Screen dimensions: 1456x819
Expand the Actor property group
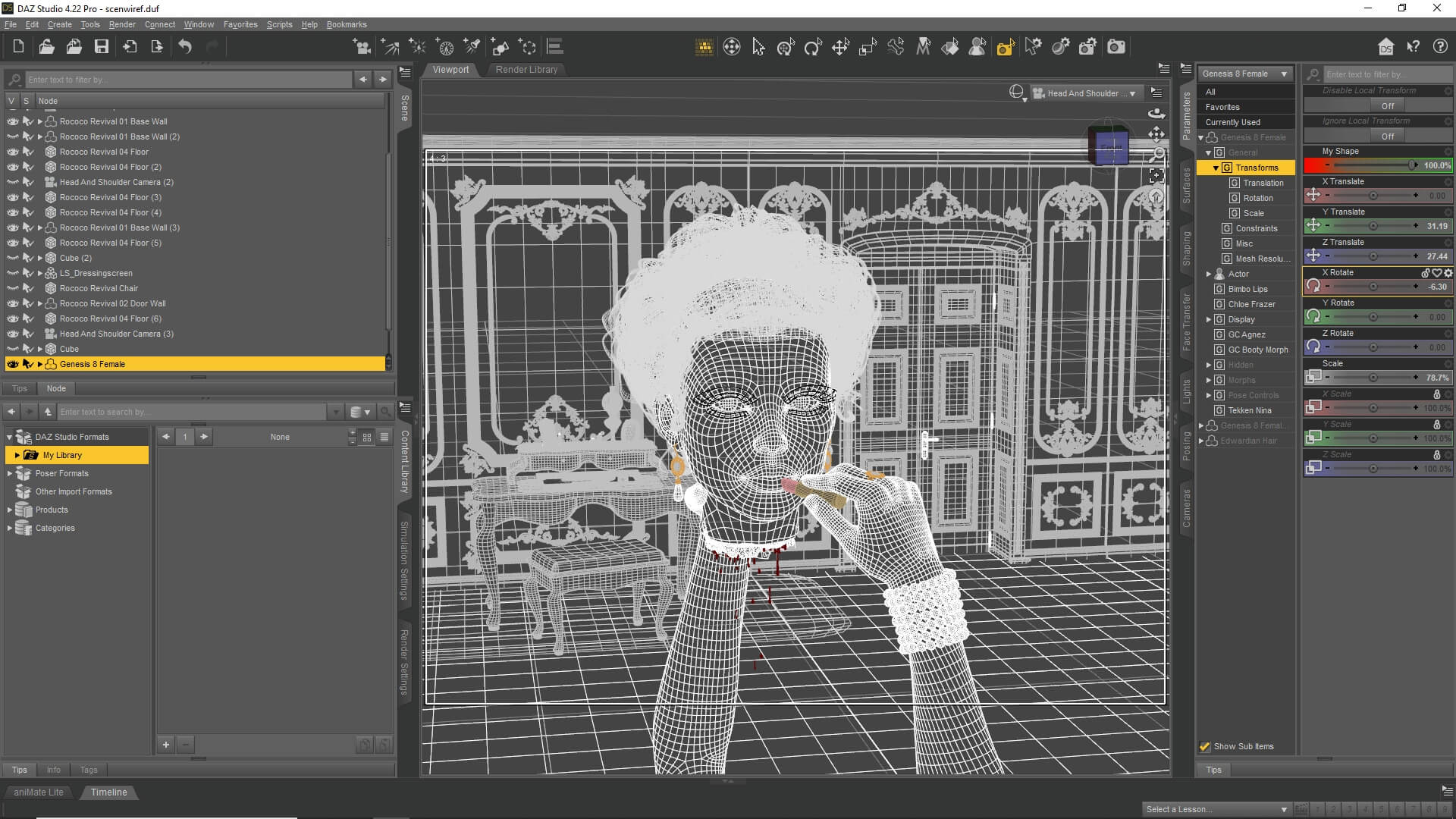coord(1209,274)
